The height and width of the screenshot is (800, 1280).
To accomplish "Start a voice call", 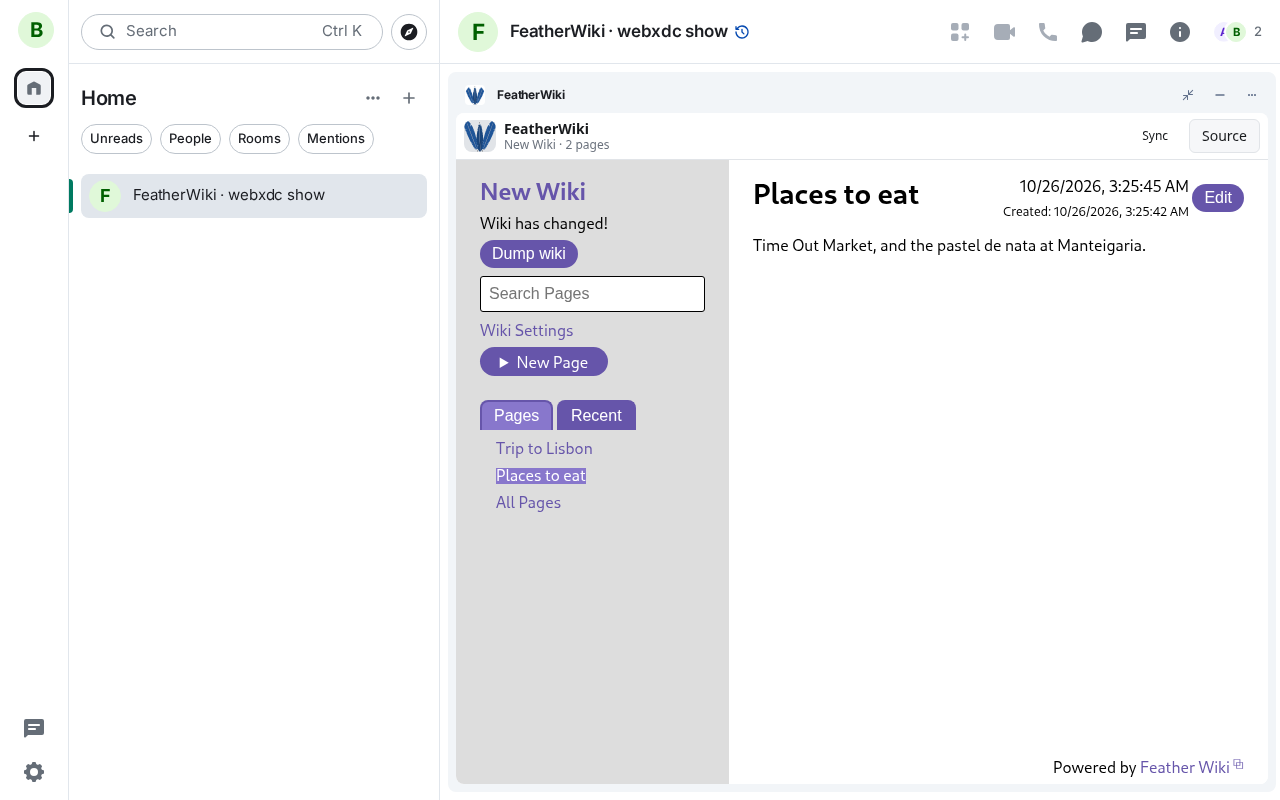I will click(x=1048, y=32).
